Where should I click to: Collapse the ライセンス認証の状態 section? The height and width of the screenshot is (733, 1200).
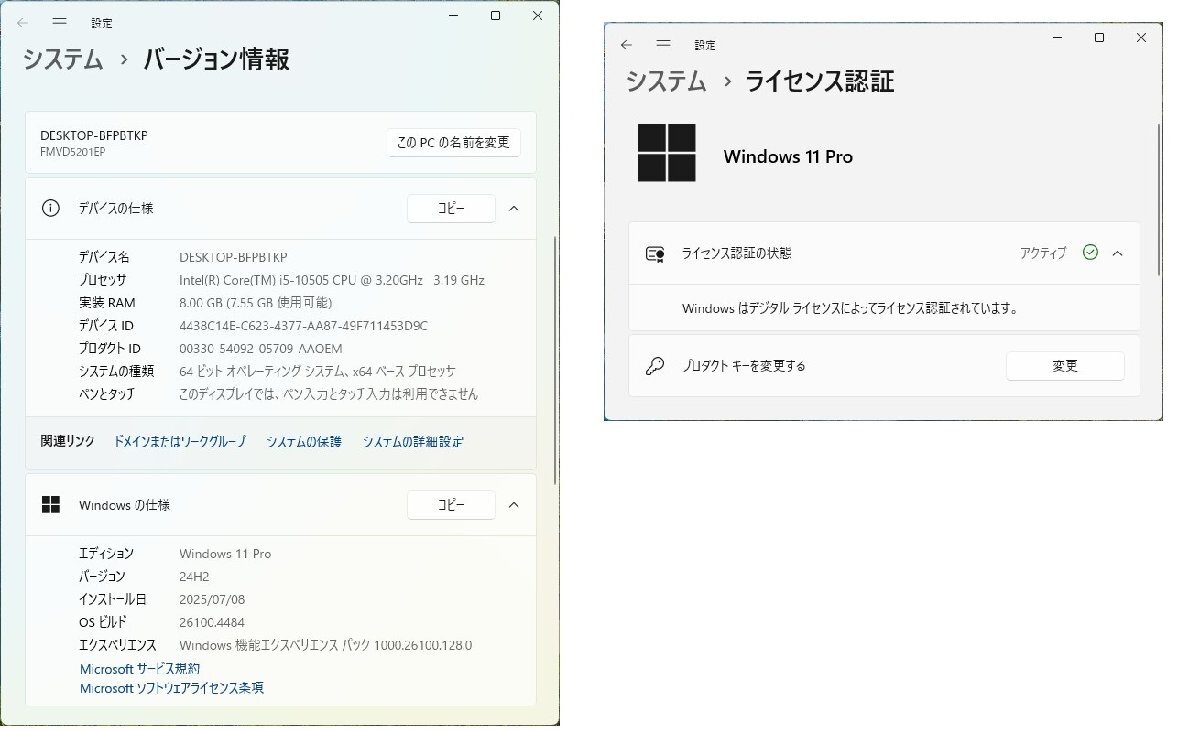(x=1118, y=253)
